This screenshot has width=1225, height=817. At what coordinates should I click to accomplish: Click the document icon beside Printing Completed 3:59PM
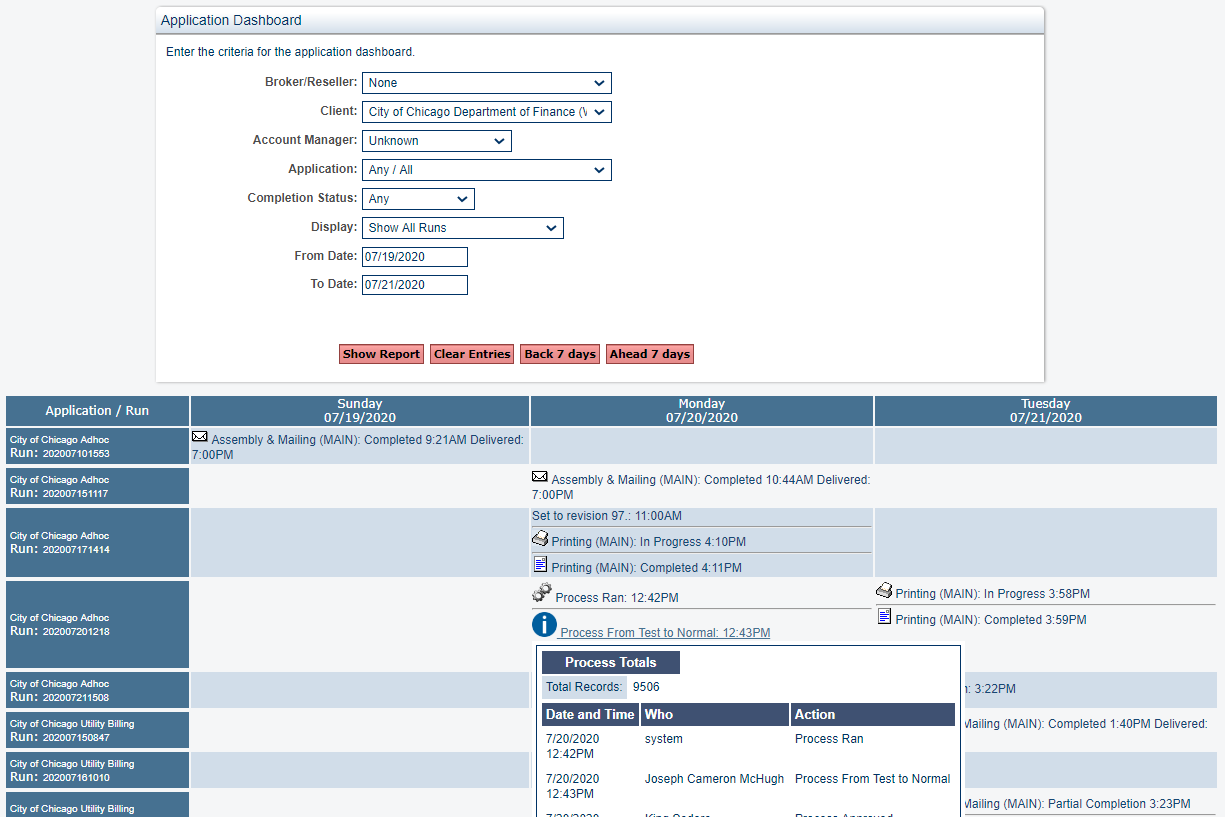click(884, 617)
